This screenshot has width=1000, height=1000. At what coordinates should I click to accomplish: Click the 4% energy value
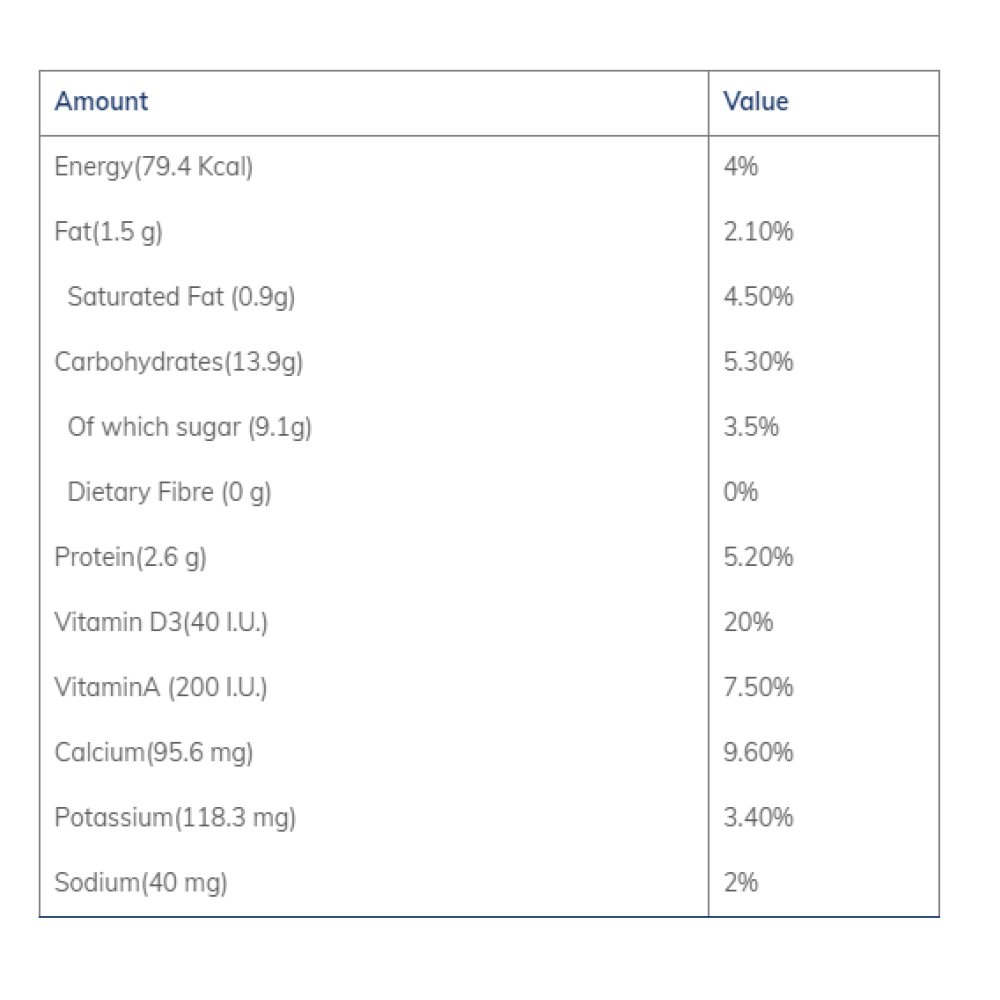[x=741, y=167]
